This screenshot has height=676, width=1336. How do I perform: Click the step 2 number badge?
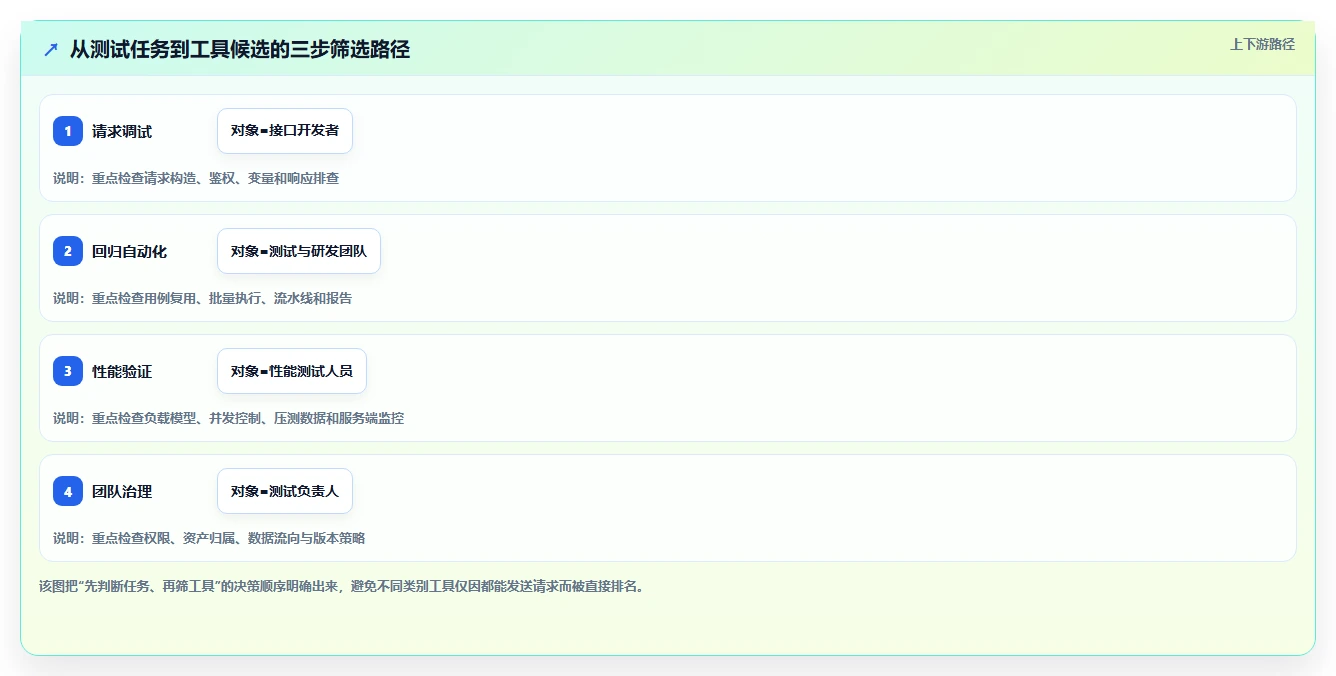(x=68, y=251)
